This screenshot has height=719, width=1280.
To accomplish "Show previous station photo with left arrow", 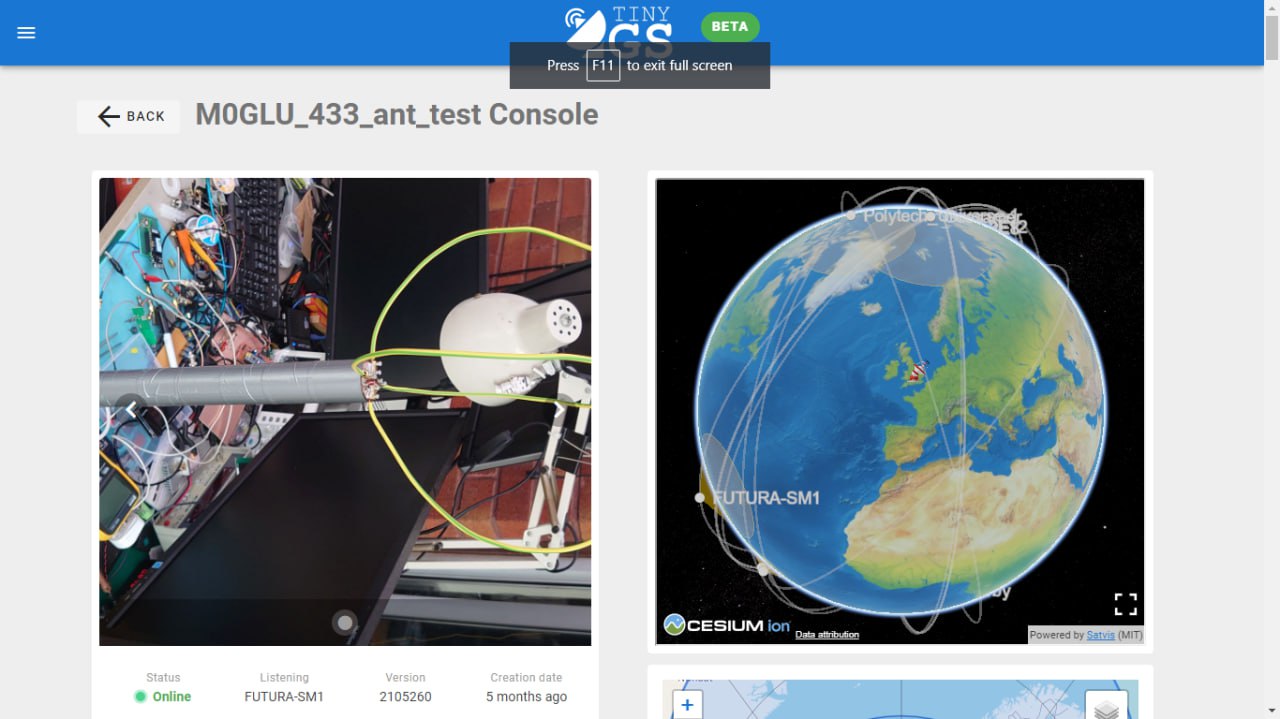I will pyautogui.click(x=130, y=409).
